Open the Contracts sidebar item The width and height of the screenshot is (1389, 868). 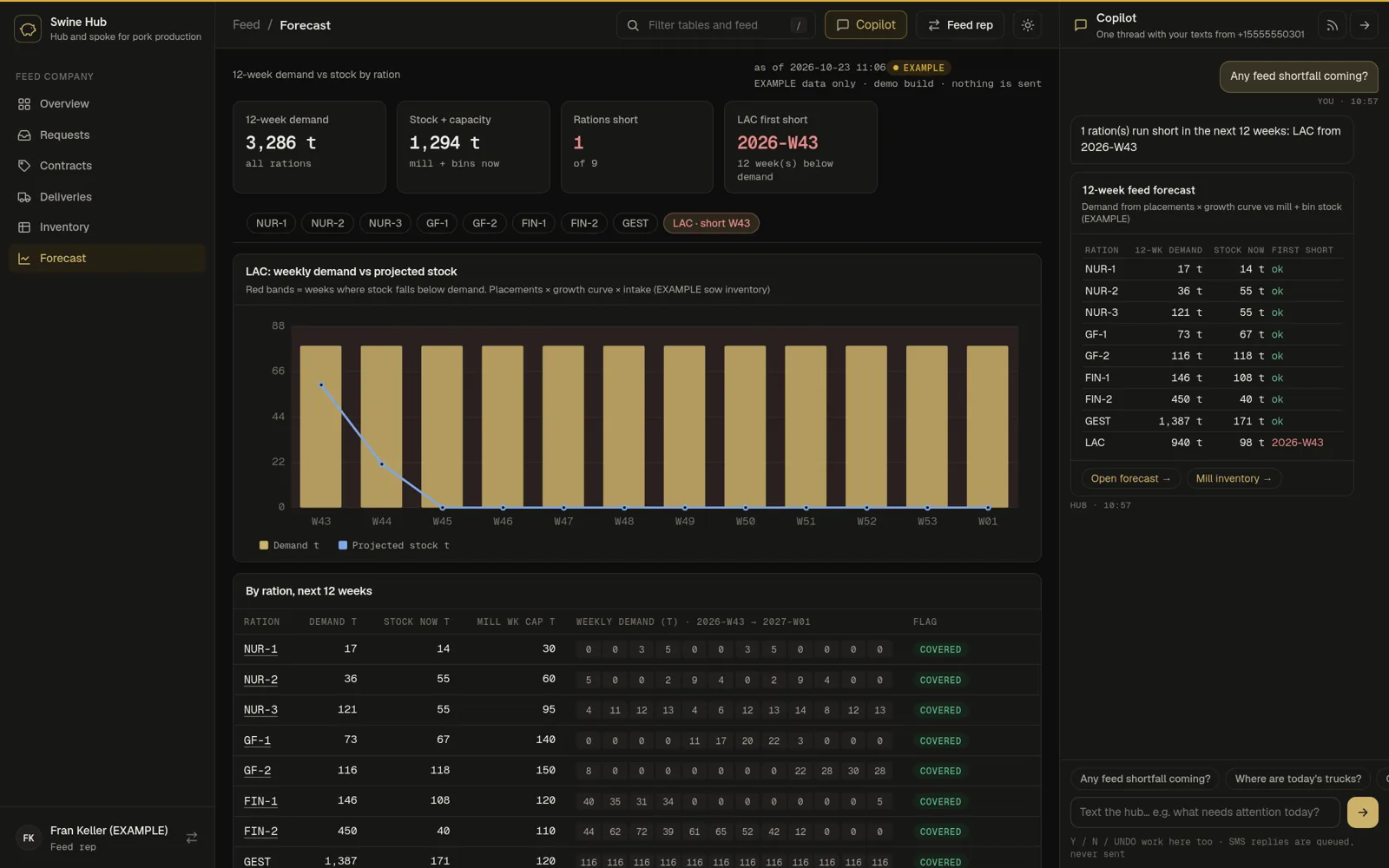point(107,166)
